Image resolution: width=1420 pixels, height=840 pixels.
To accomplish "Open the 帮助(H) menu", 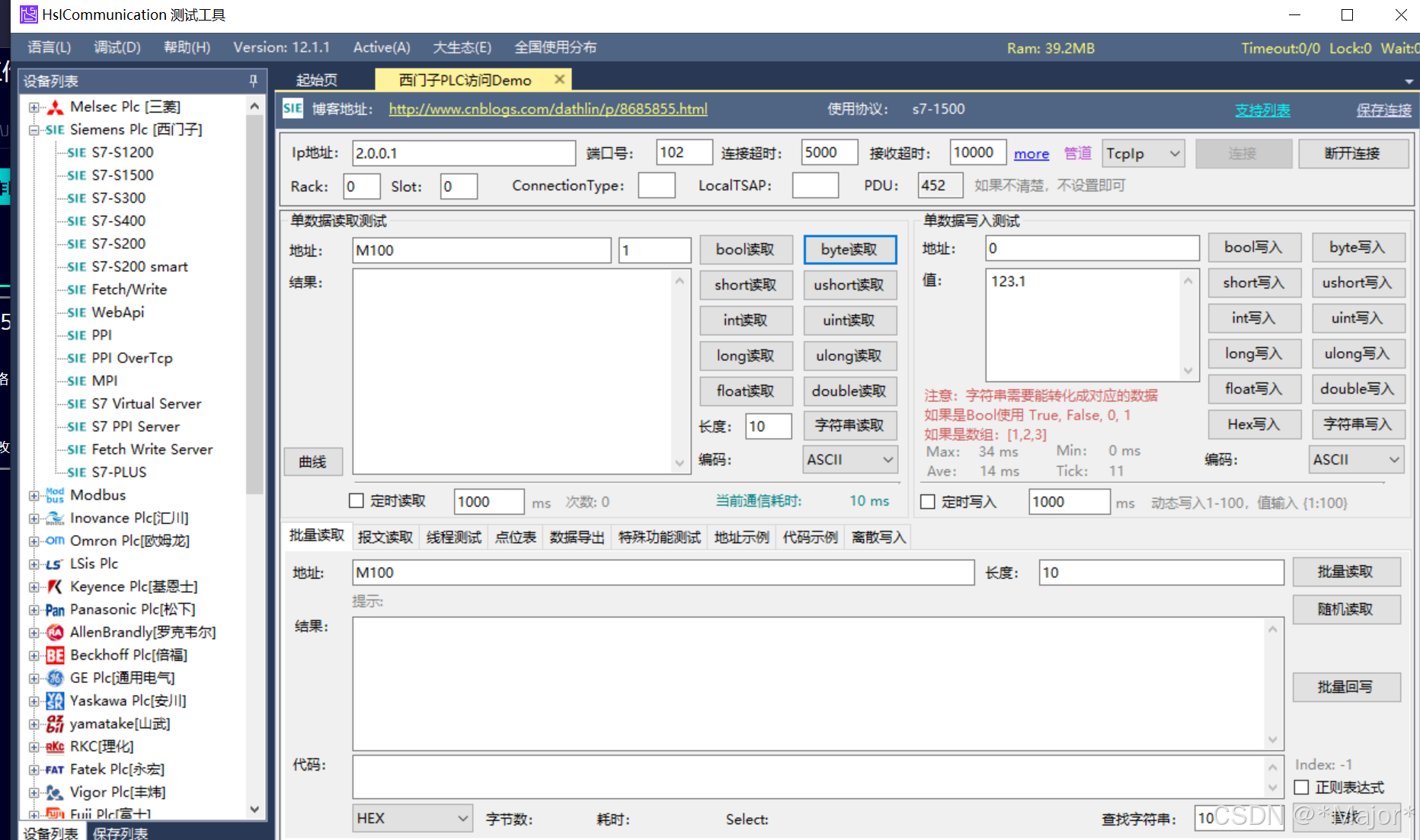I will [x=186, y=46].
